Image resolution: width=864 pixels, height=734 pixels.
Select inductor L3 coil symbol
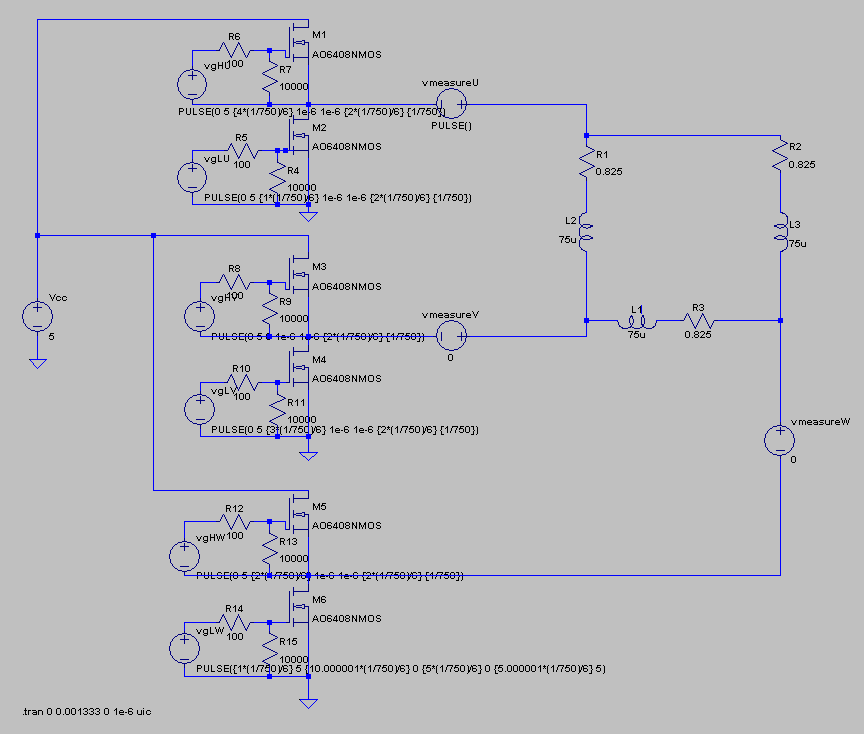[780, 232]
